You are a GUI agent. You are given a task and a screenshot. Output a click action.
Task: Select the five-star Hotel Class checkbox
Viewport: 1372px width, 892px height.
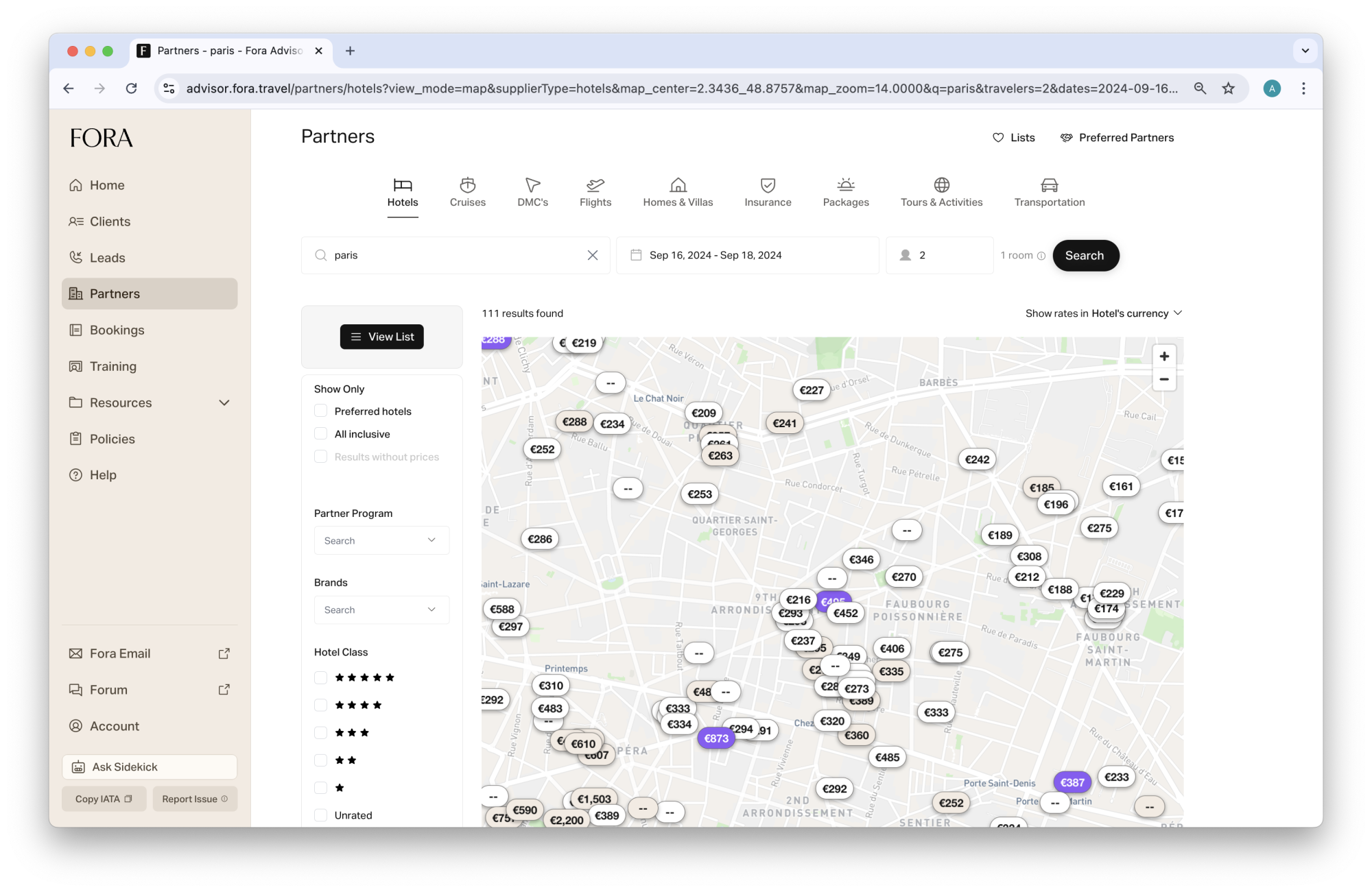[320, 677]
